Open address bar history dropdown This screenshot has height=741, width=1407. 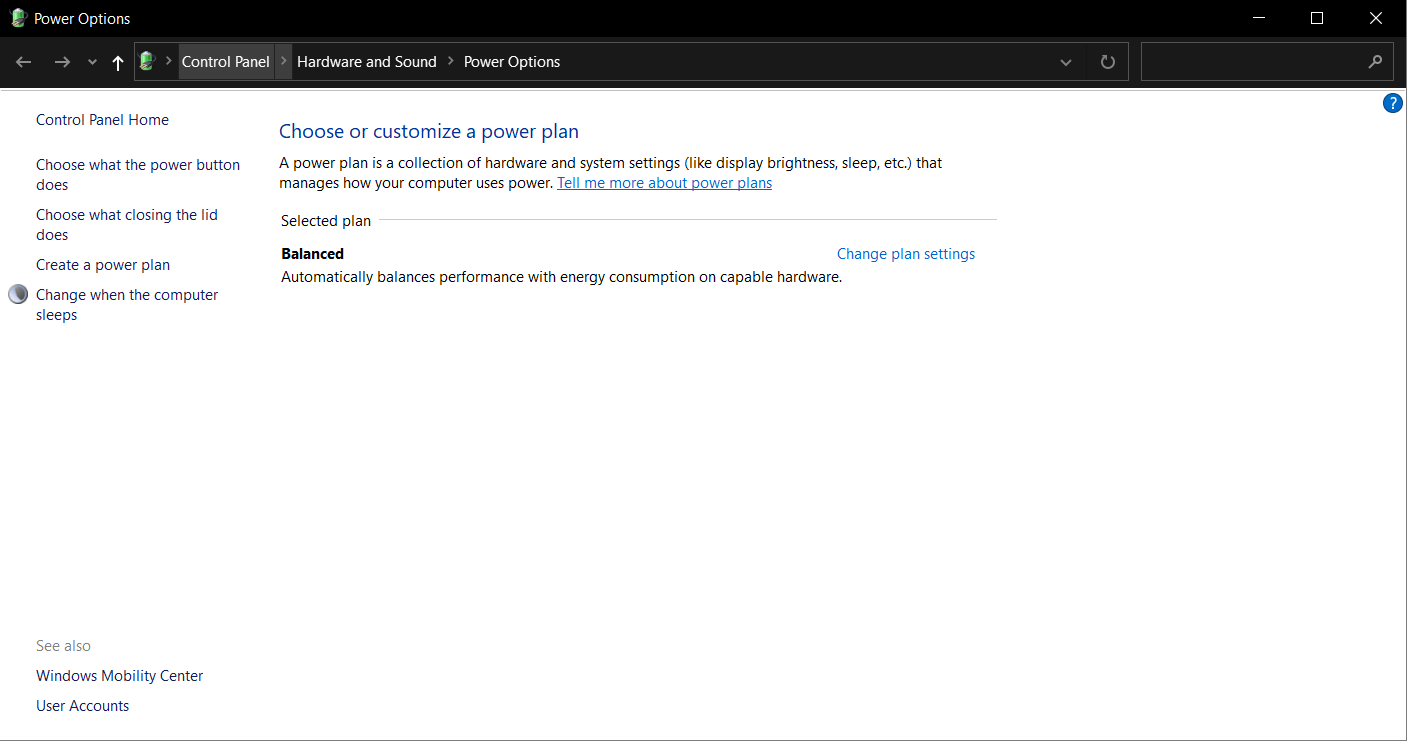pos(1066,62)
